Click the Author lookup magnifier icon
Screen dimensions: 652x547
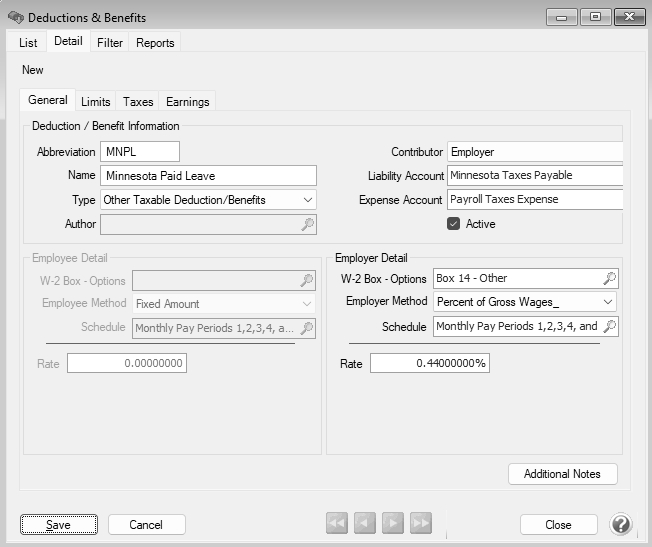[308, 225]
